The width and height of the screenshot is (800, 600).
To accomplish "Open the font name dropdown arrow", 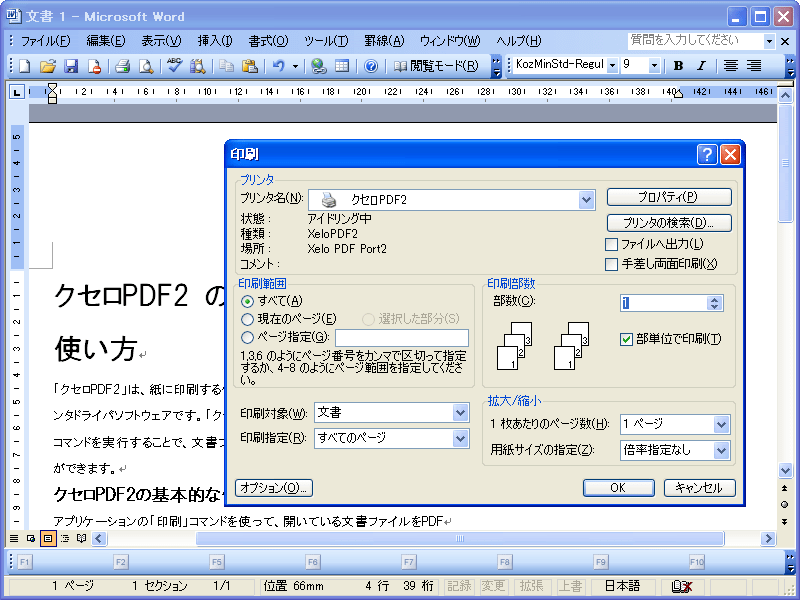I will click(x=612, y=65).
